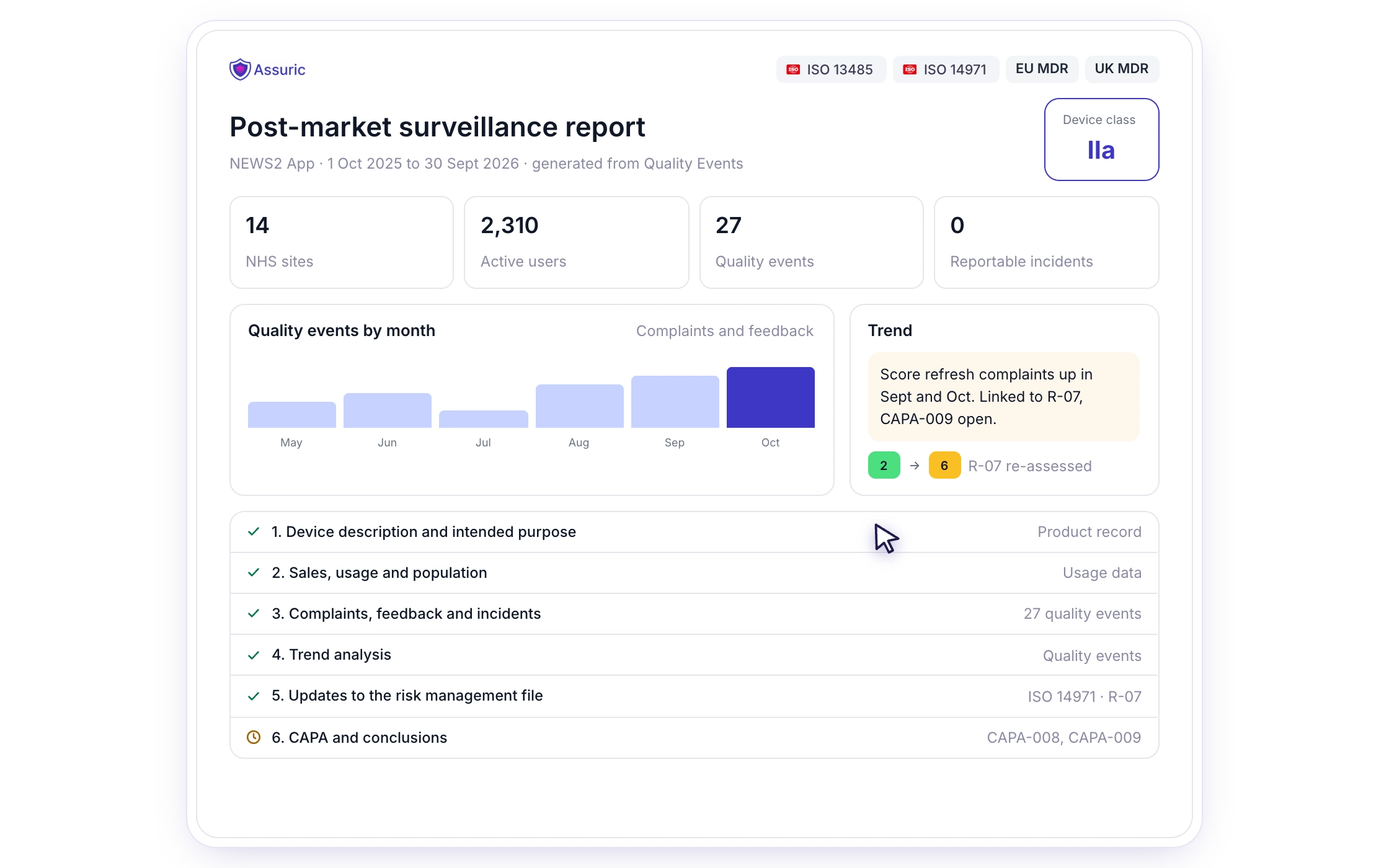This screenshot has width=1389, height=868.
Task: Open the 0 Reportable incidents stat card
Action: [1047, 242]
